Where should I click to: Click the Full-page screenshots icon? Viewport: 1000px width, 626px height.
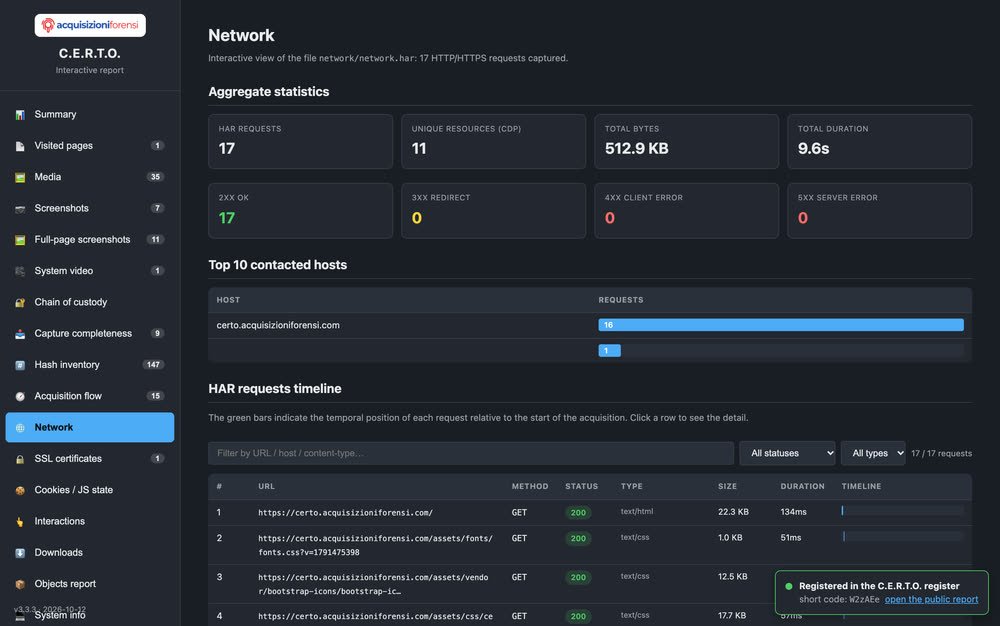click(x=20, y=240)
